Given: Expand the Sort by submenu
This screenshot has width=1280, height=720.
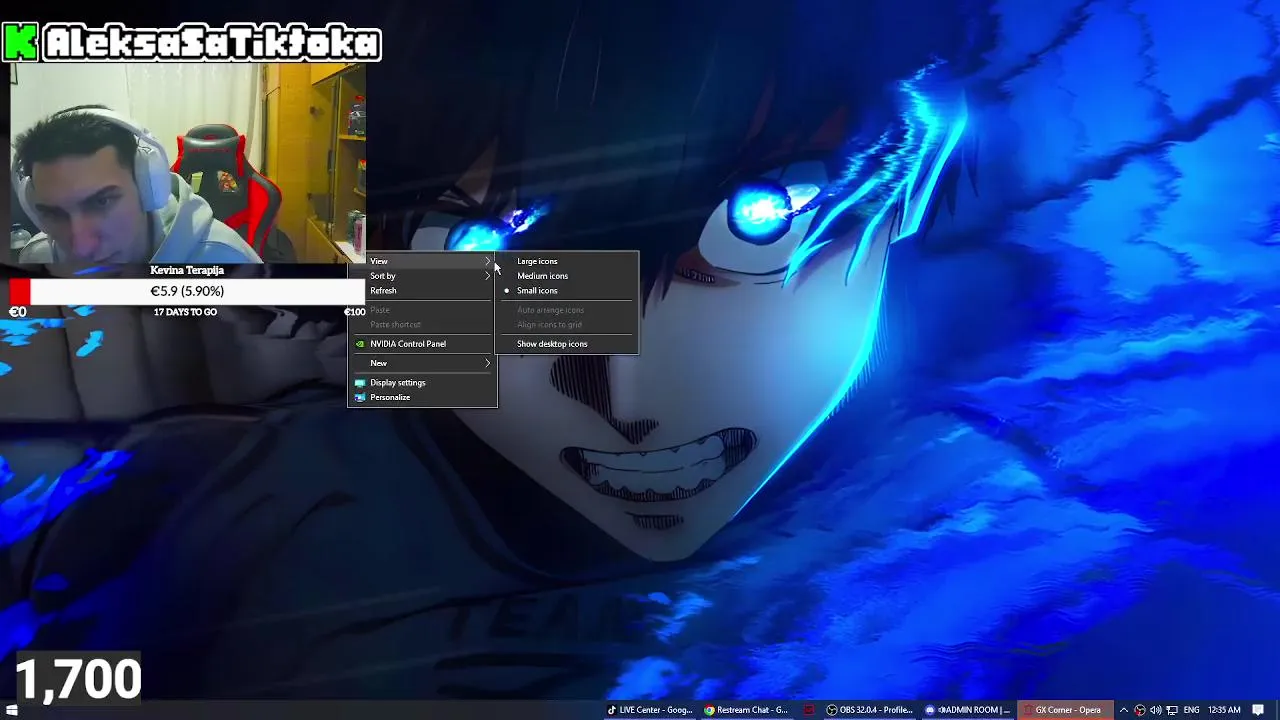Looking at the screenshot, I should (422, 276).
